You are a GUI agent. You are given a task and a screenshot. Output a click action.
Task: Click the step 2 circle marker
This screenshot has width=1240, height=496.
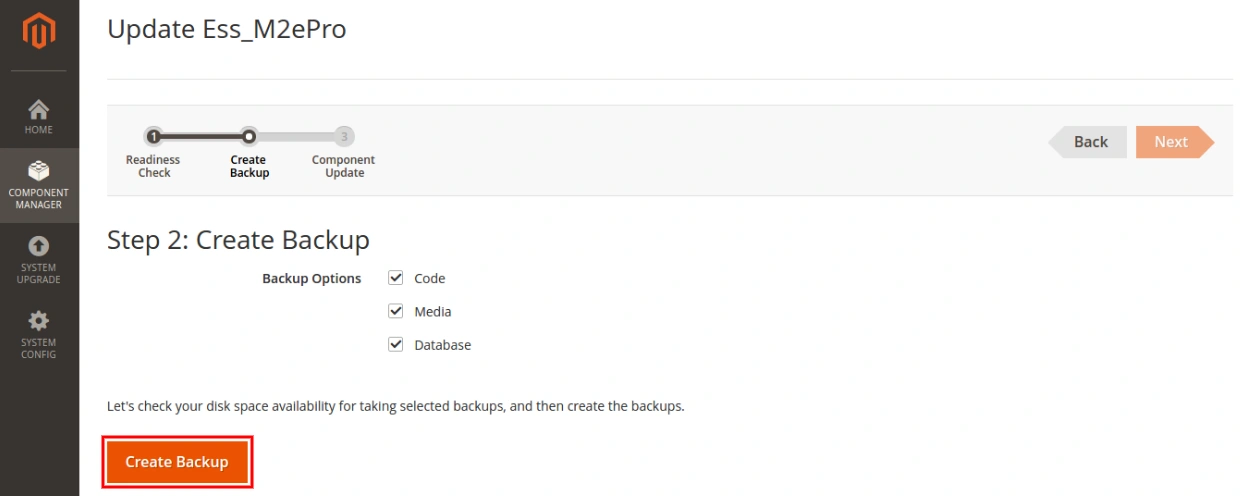(249, 136)
